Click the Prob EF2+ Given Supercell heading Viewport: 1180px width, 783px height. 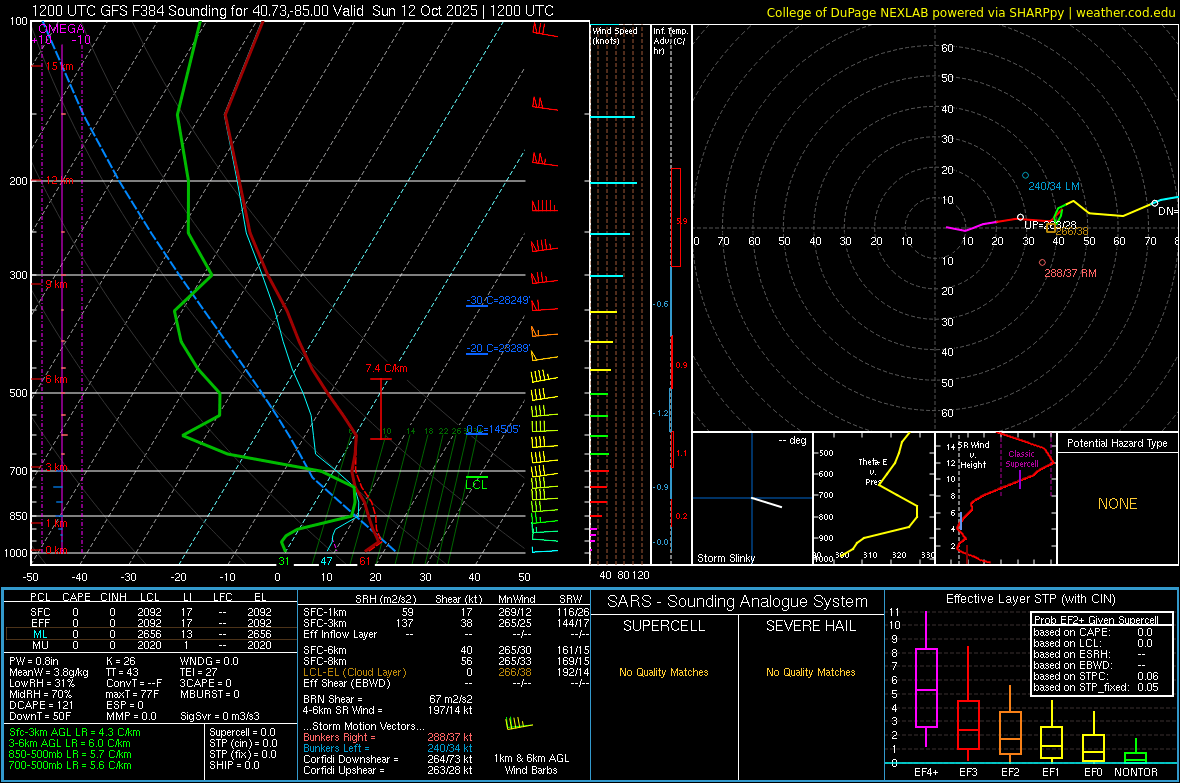[1096, 620]
